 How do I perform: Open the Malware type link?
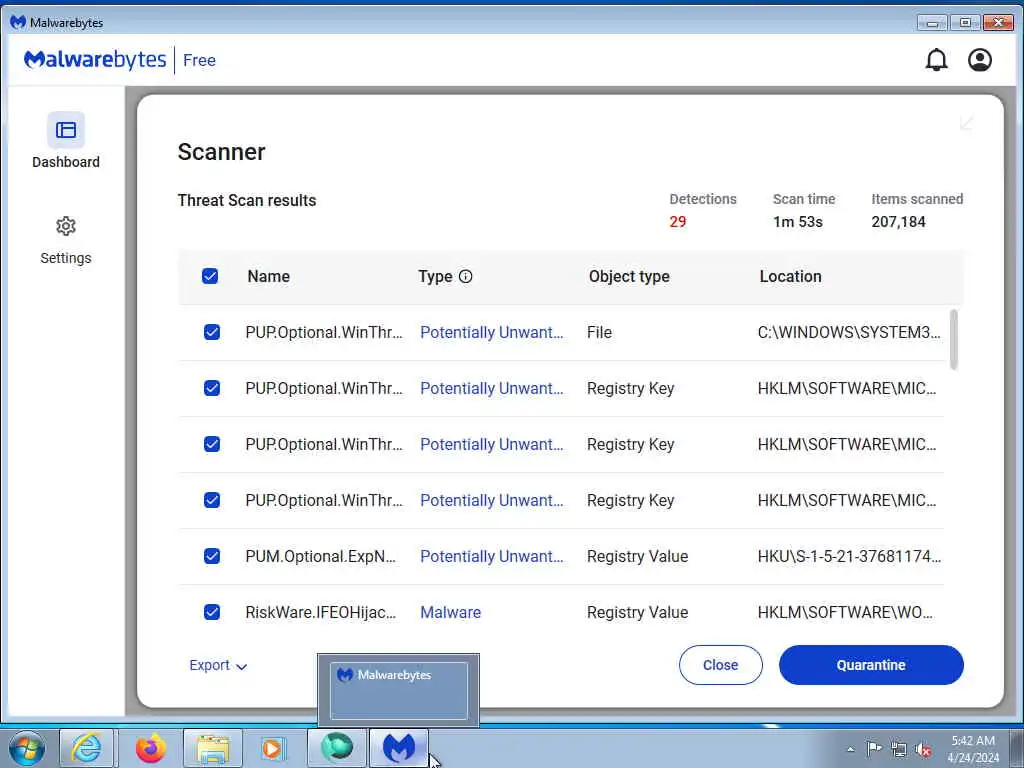pyautogui.click(x=451, y=613)
